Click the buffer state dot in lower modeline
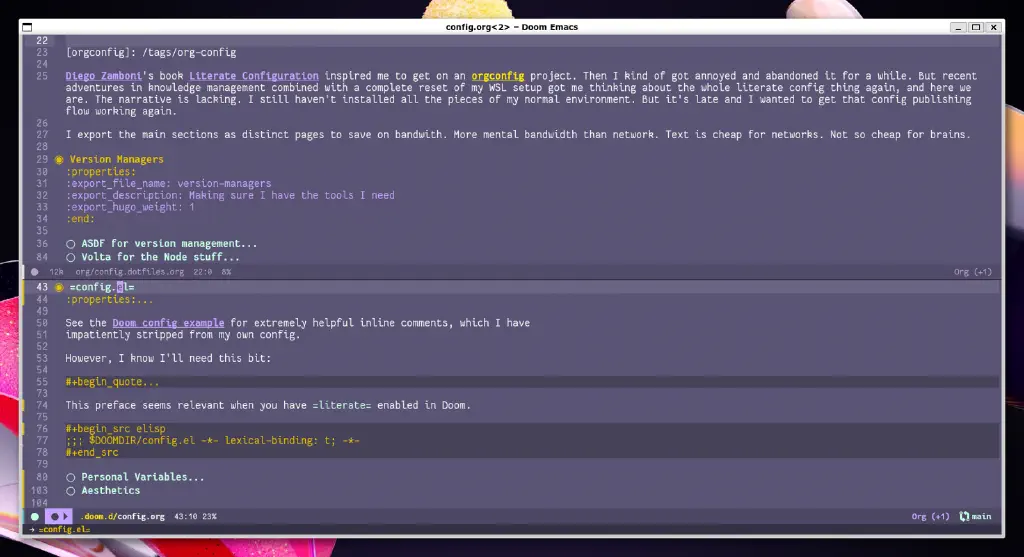The height and width of the screenshot is (557, 1024). pyautogui.click(x=35, y=517)
